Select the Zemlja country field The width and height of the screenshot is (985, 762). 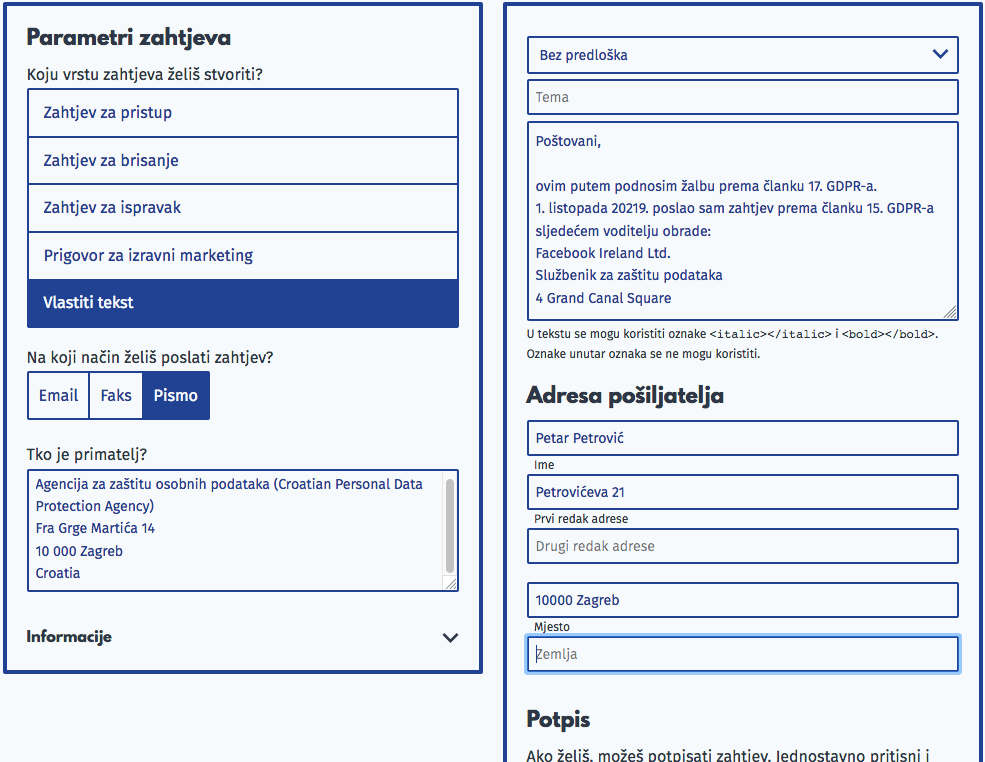tap(742, 653)
